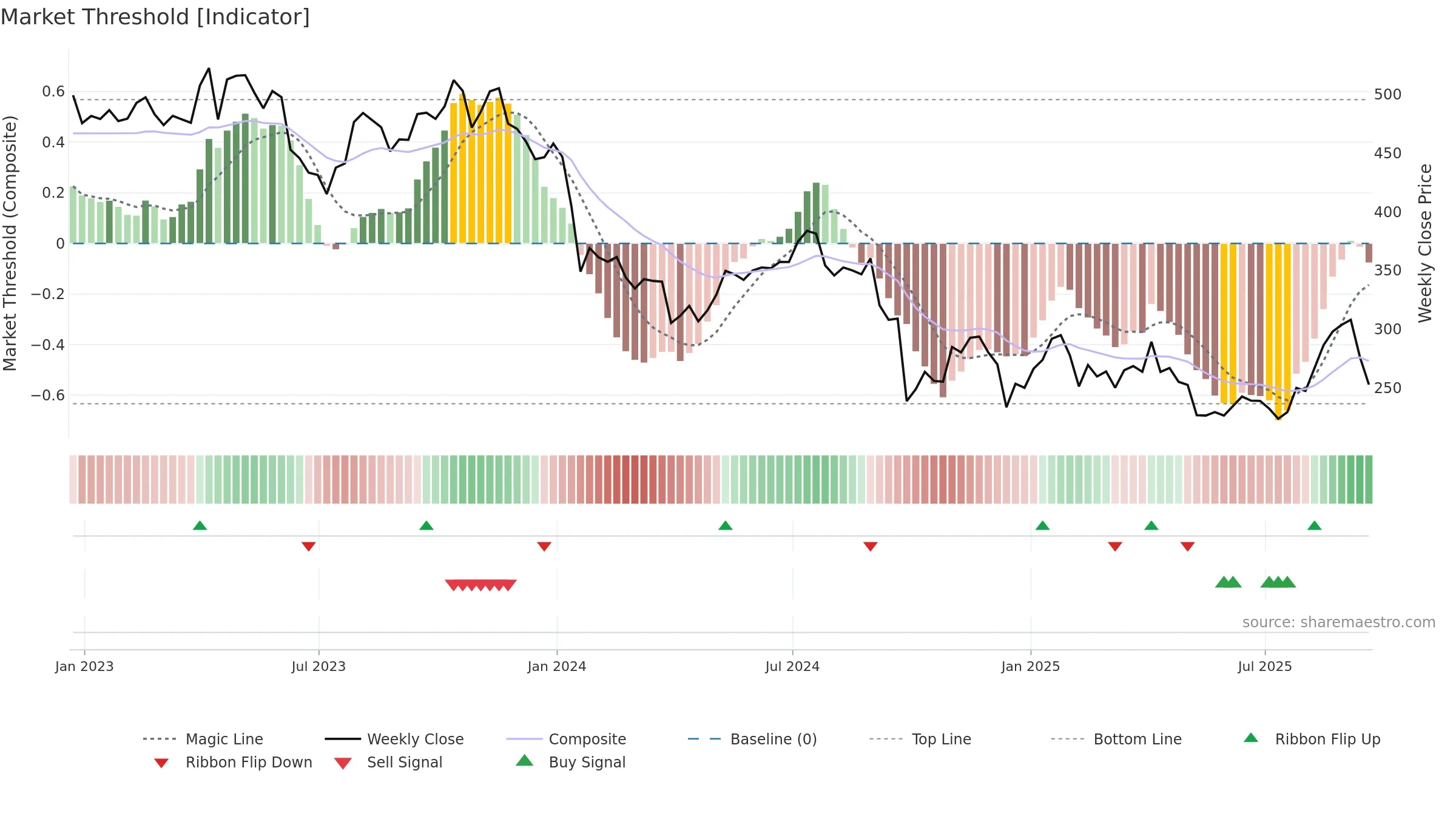Click the 250 tick on right price axis

click(x=1388, y=388)
